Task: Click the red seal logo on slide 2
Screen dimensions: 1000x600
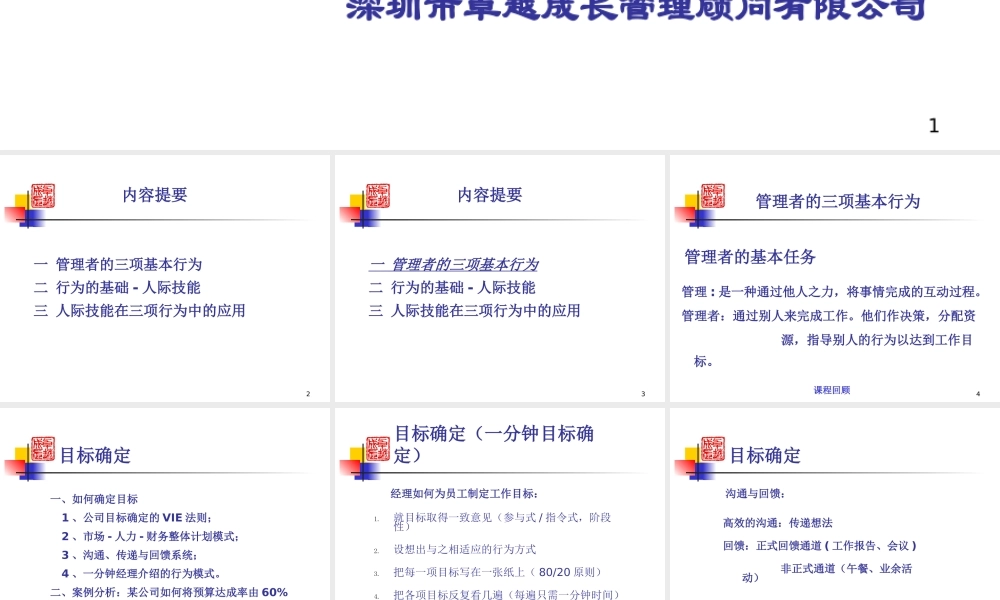Action: point(43,196)
